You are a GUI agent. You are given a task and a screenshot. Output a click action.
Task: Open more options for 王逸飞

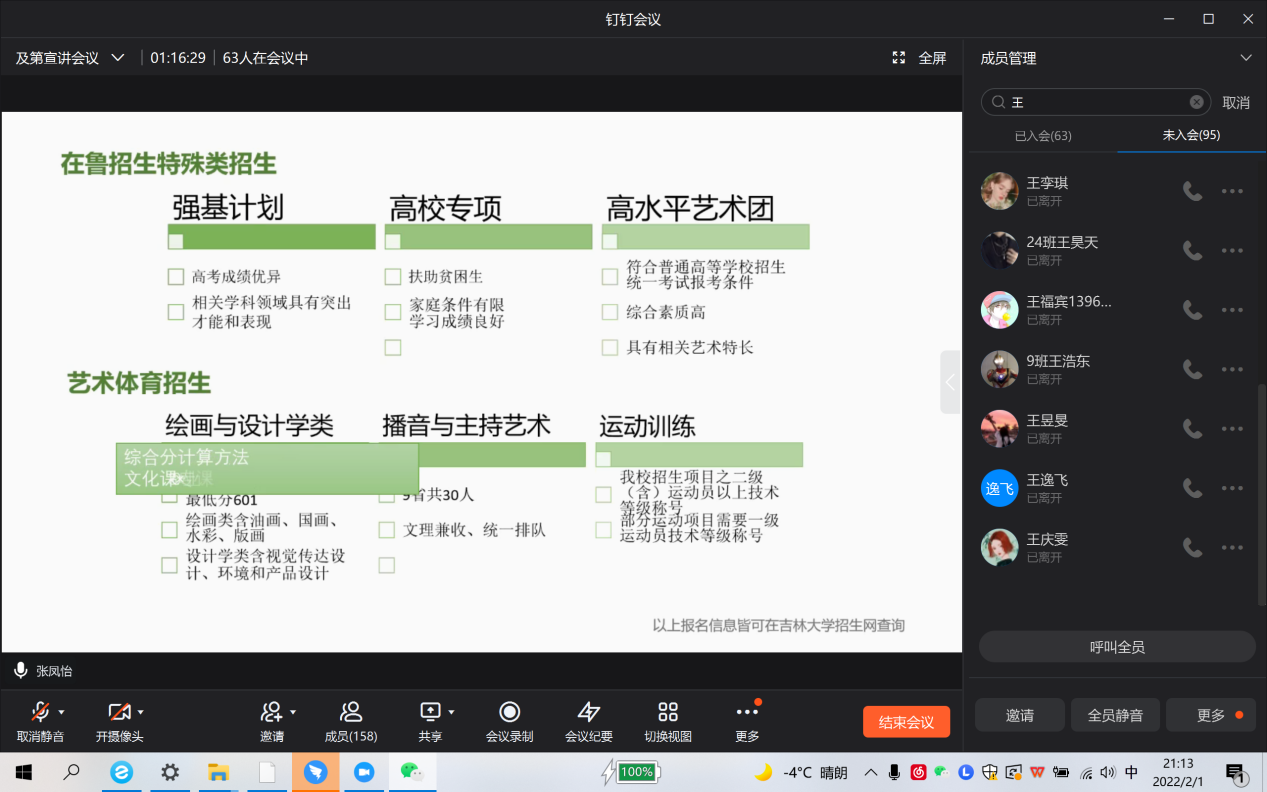pyautogui.click(x=1232, y=488)
